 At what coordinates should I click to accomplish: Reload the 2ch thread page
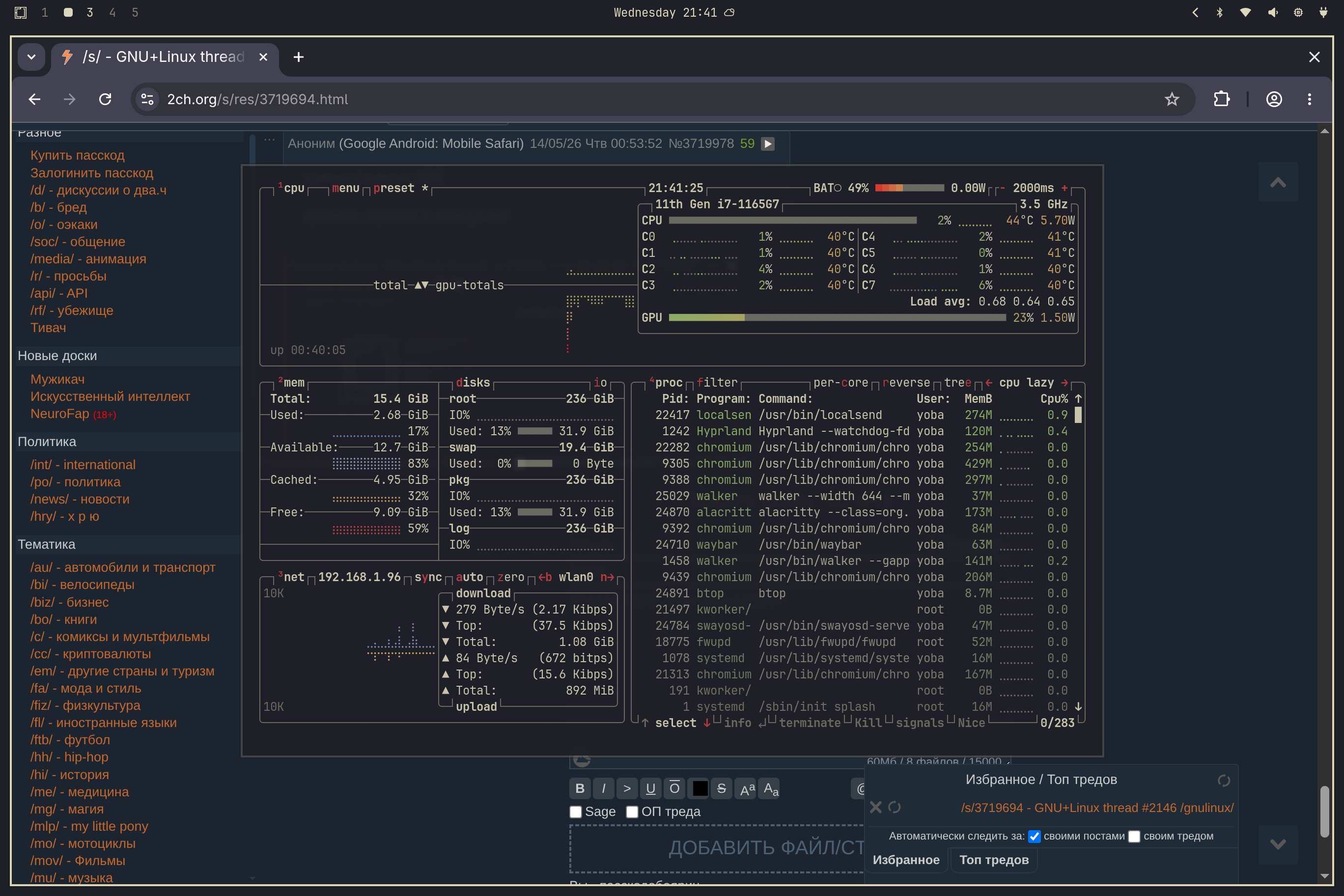pos(105,99)
